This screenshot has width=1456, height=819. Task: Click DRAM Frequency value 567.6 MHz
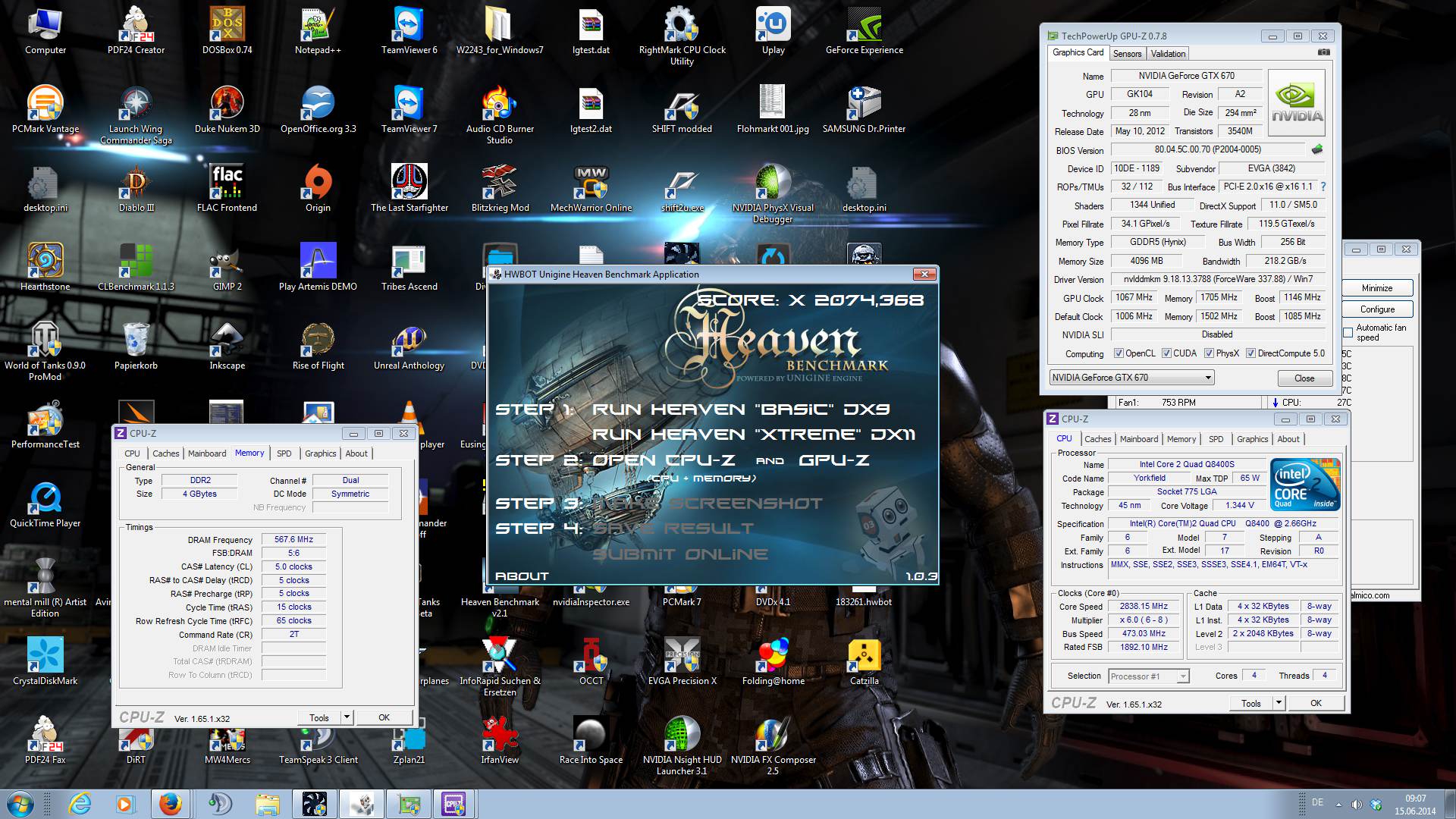(x=293, y=540)
